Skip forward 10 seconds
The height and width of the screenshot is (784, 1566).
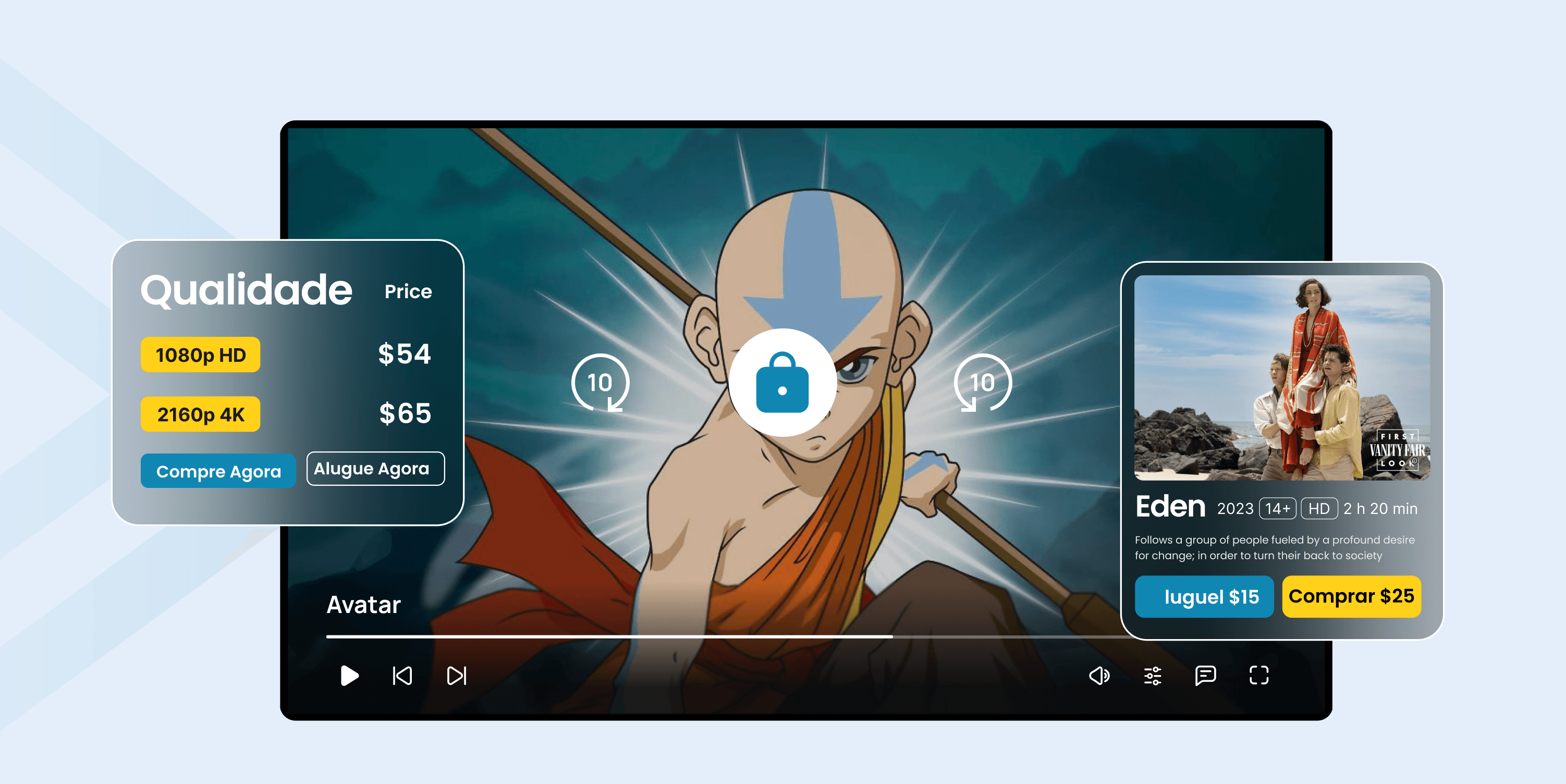tap(982, 383)
